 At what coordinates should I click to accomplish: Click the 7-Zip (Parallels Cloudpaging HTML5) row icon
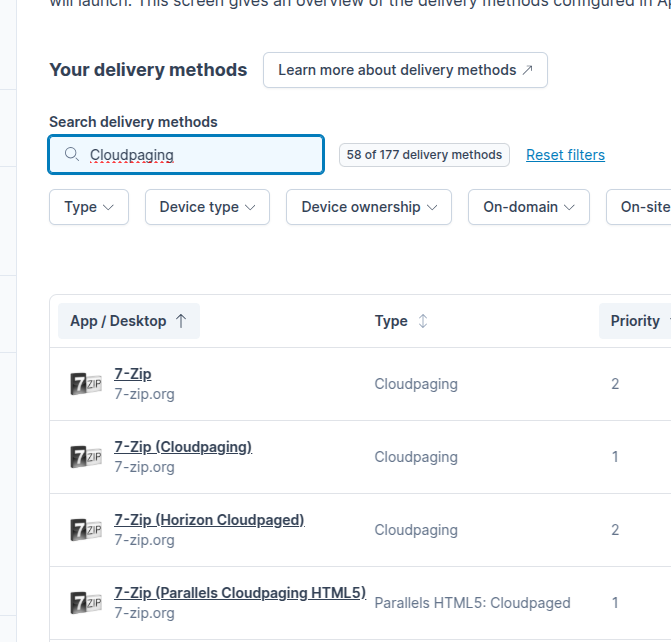(x=85, y=602)
